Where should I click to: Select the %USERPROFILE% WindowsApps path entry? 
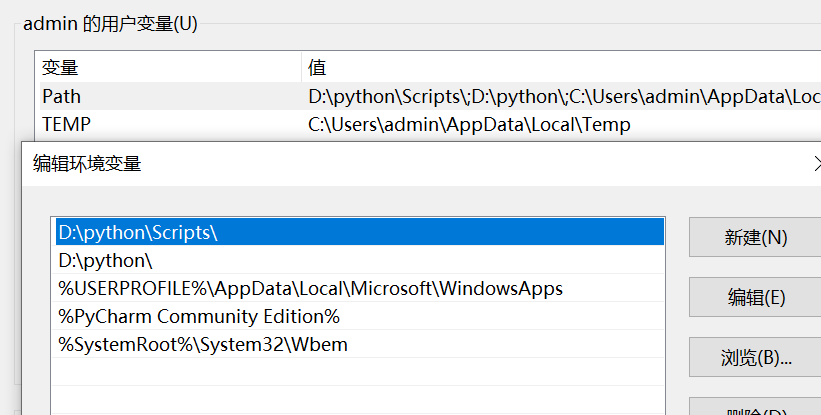(x=359, y=288)
